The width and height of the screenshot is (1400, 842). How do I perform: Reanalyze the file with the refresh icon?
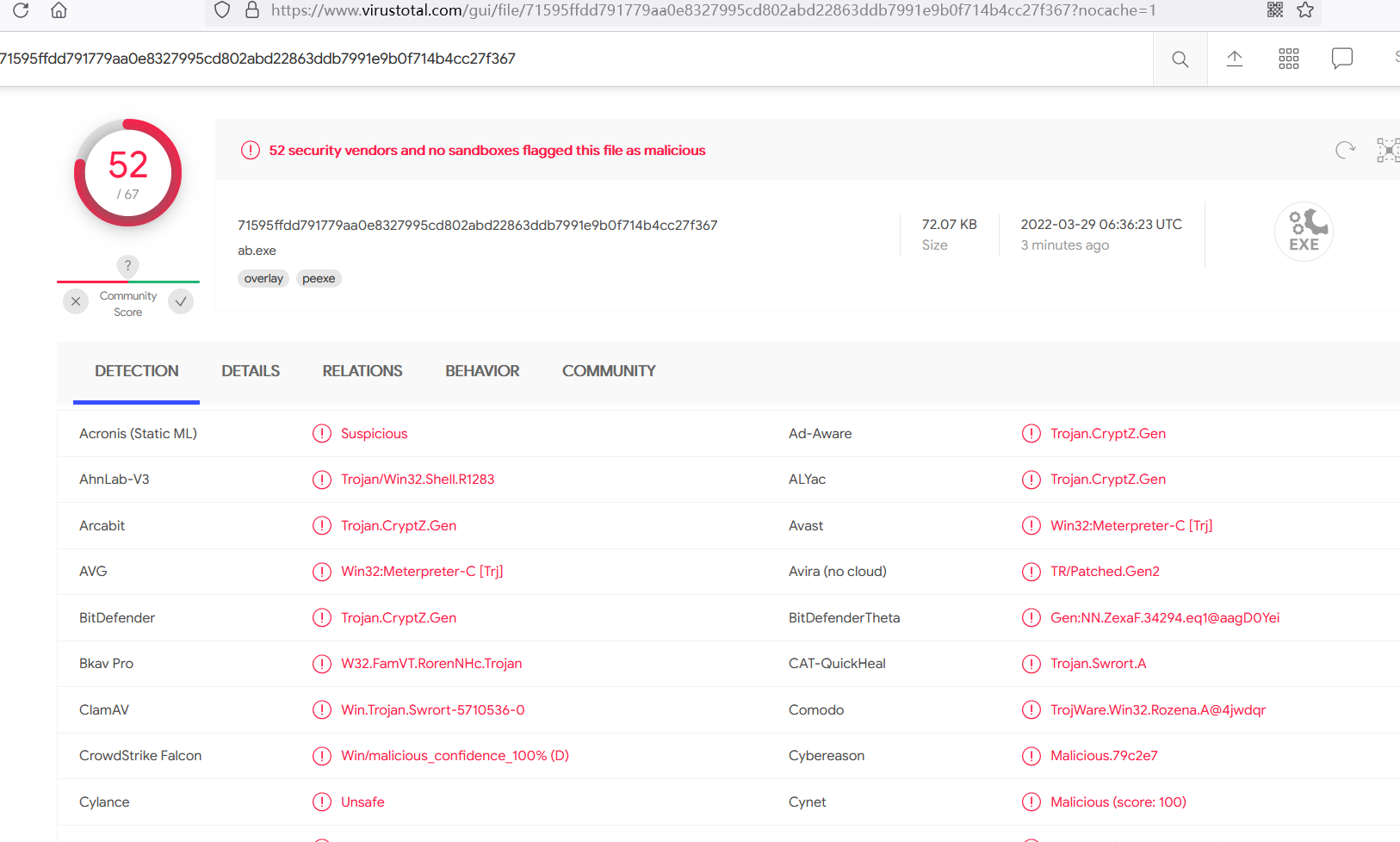point(1345,150)
